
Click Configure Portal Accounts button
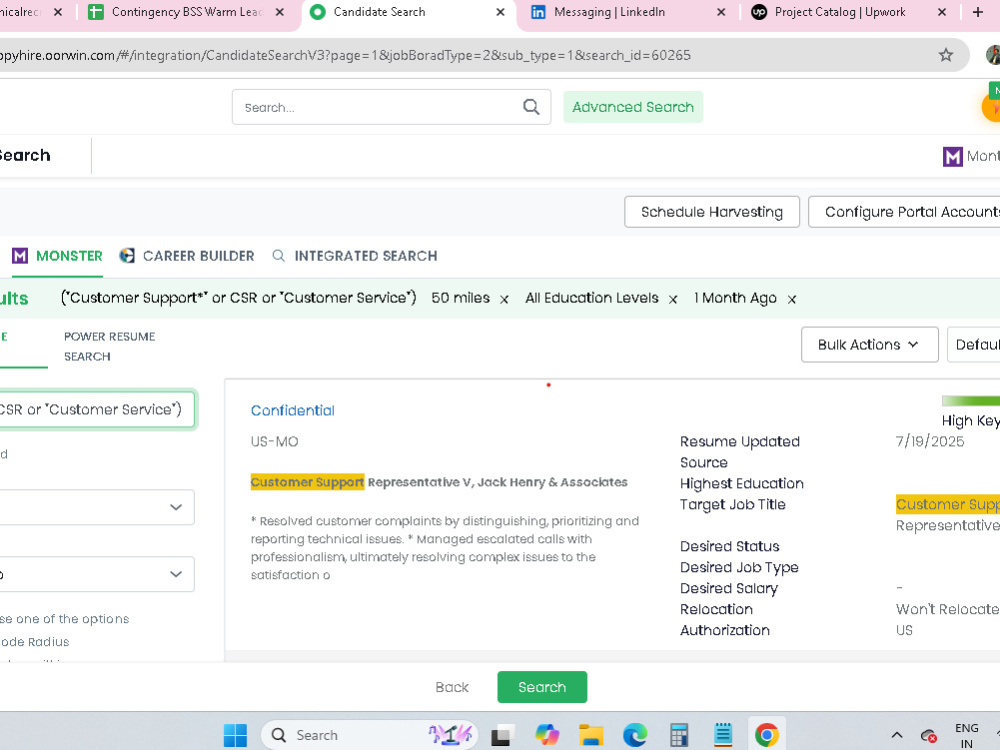904,212
